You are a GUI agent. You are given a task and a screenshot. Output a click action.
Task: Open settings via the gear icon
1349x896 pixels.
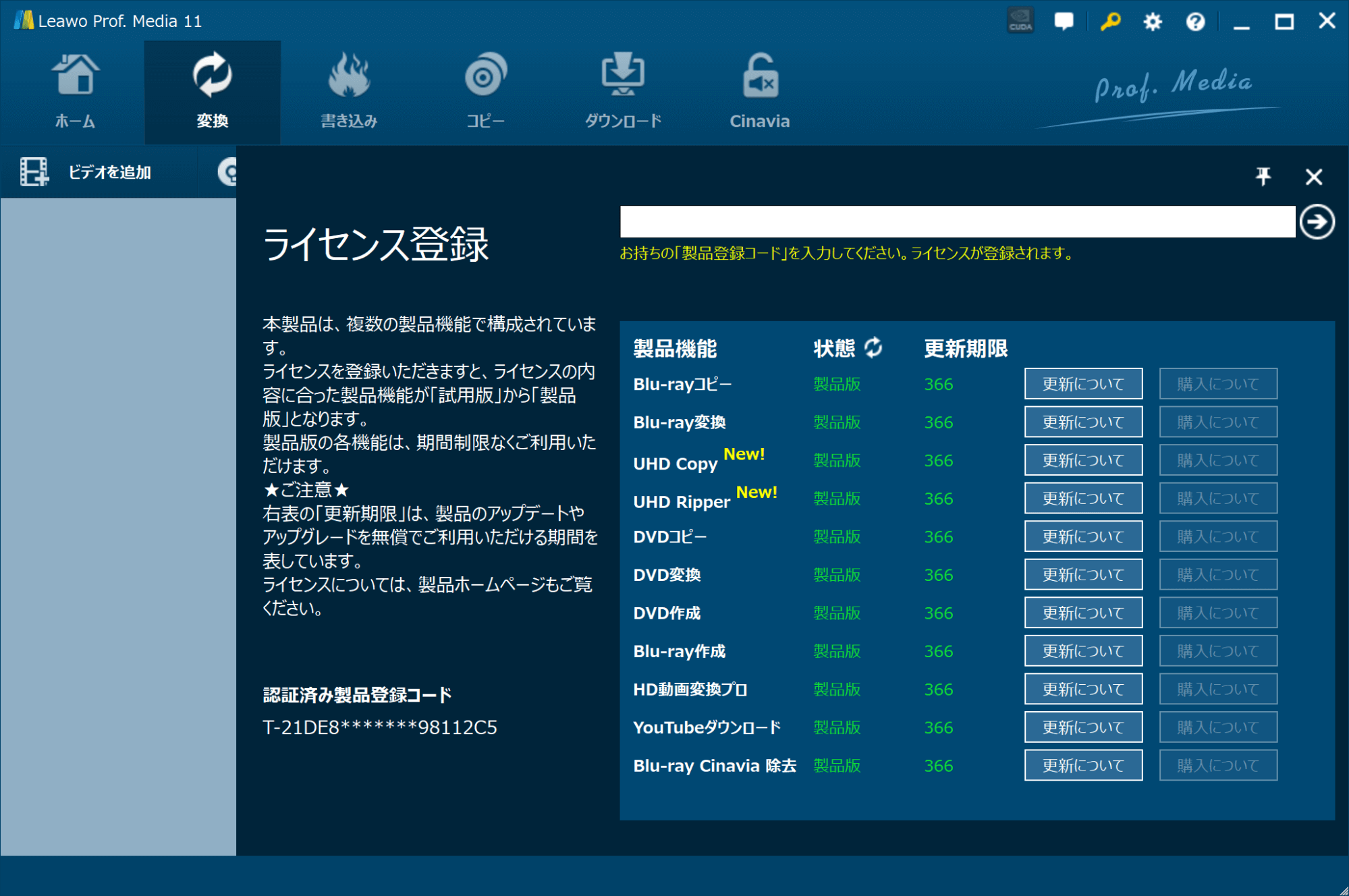1153,22
